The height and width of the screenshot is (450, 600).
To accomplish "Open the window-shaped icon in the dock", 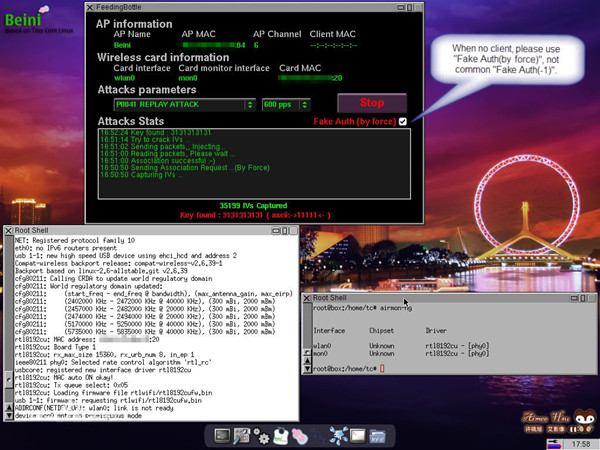I will 357,435.
